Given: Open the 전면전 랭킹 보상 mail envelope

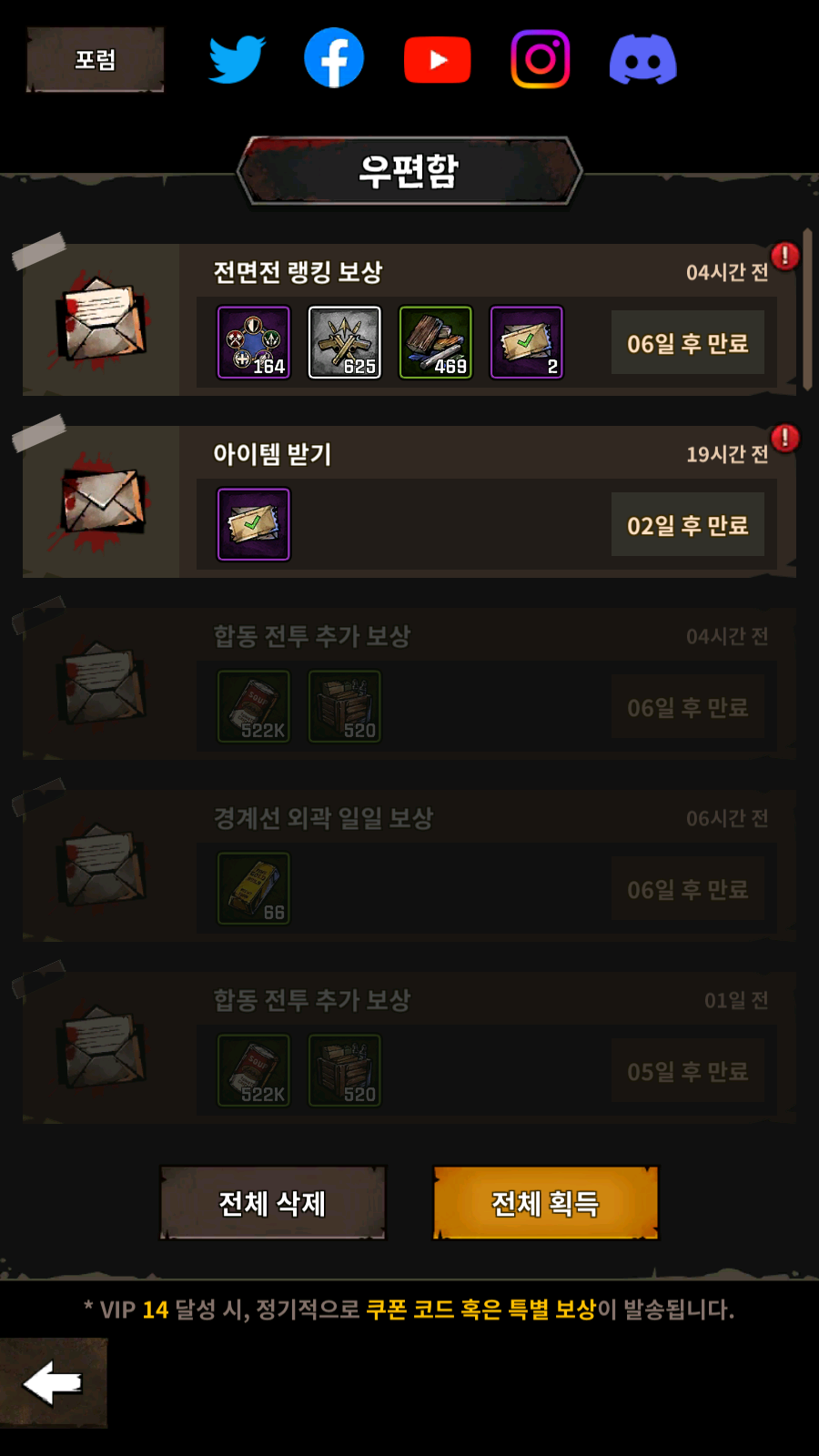Looking at the screenshot, I should [x=101, y=319].
